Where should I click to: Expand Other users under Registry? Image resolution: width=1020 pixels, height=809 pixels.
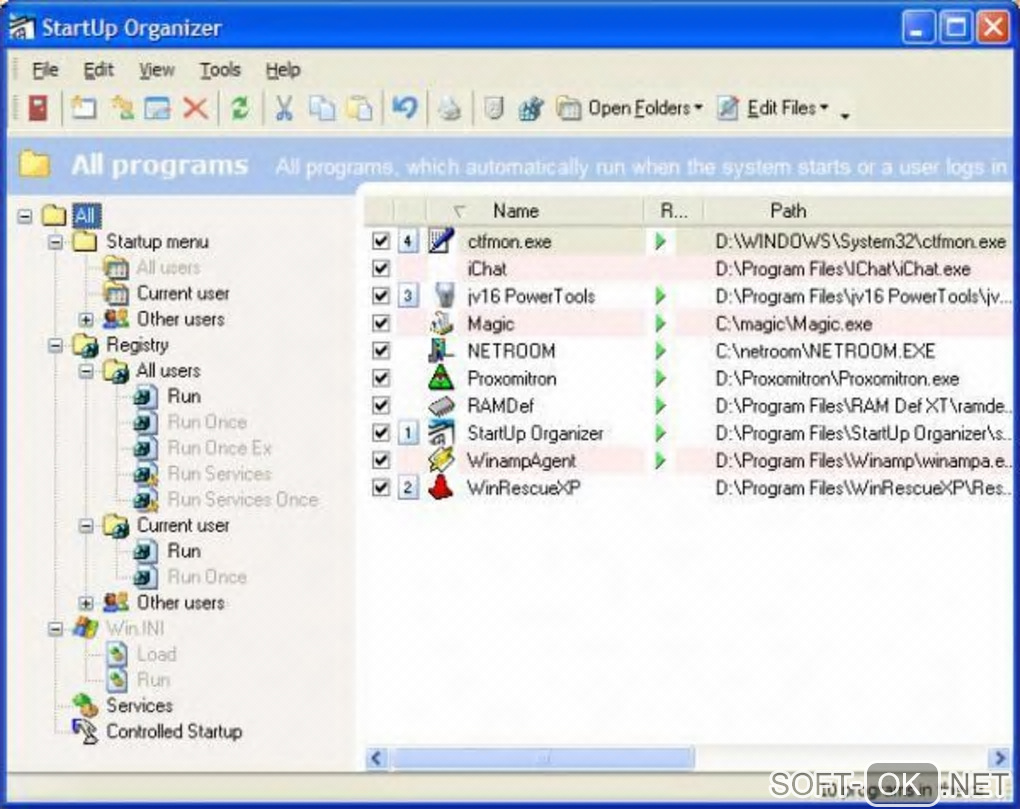86,603
